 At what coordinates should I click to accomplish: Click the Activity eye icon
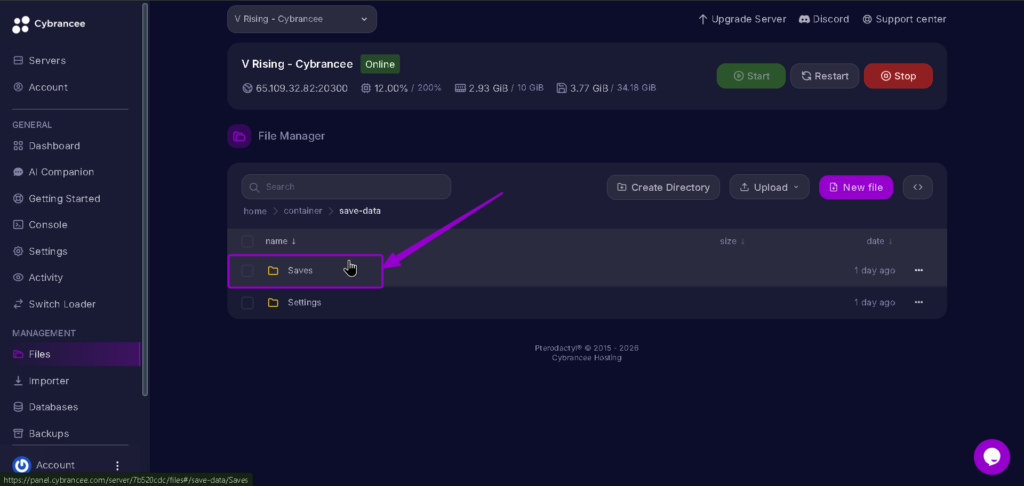(18, 278)
